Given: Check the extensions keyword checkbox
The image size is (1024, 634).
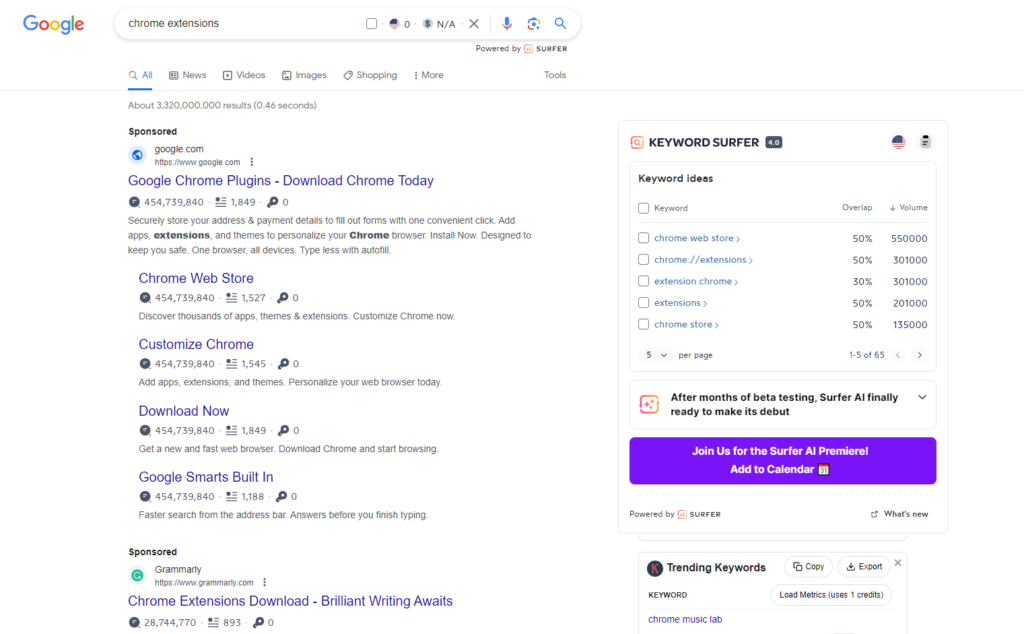Looking at the screenshot, I should coord(642,302).
